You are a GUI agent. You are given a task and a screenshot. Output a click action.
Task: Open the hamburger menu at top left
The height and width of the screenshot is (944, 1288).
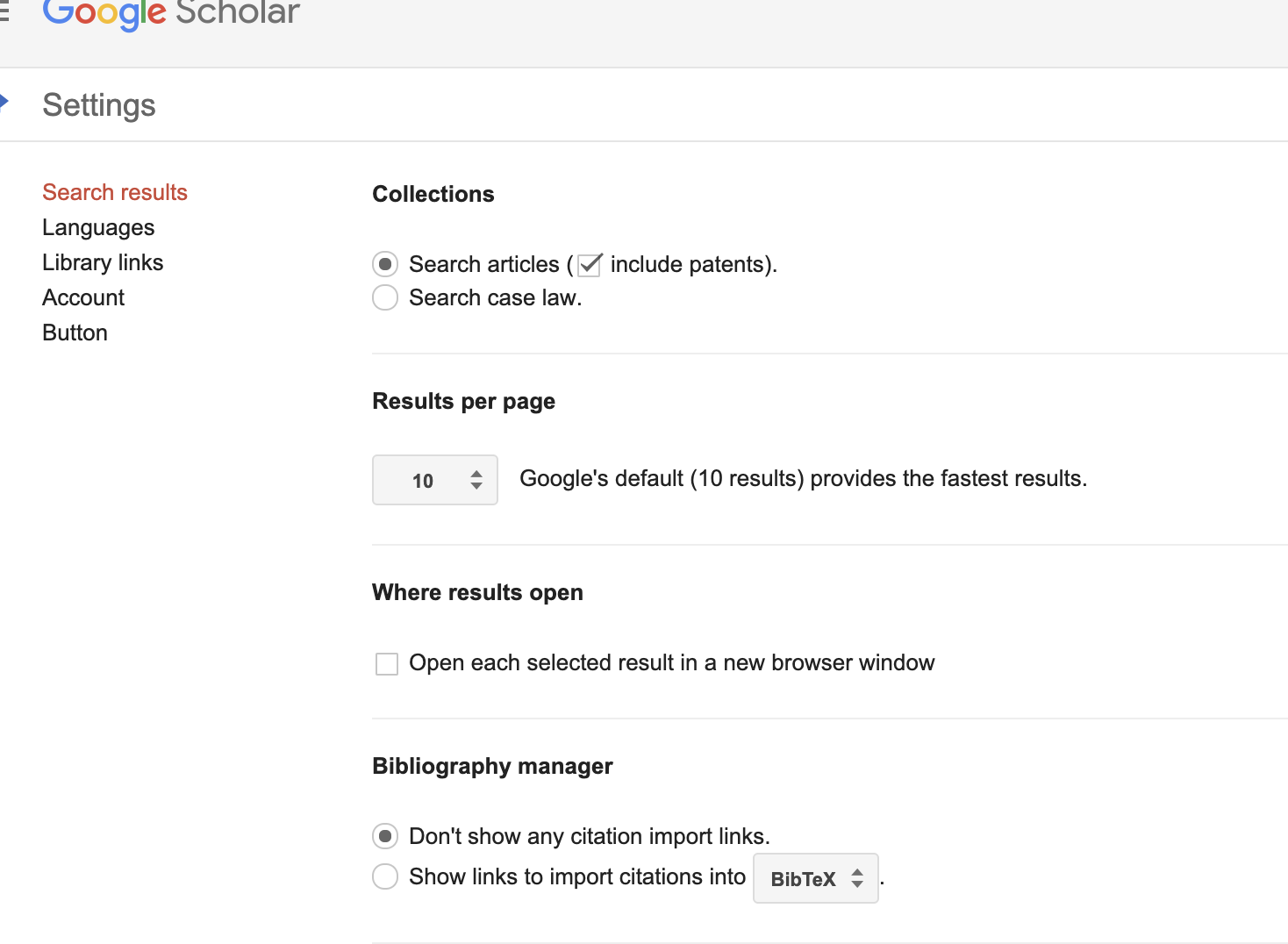tap(4, 11)
